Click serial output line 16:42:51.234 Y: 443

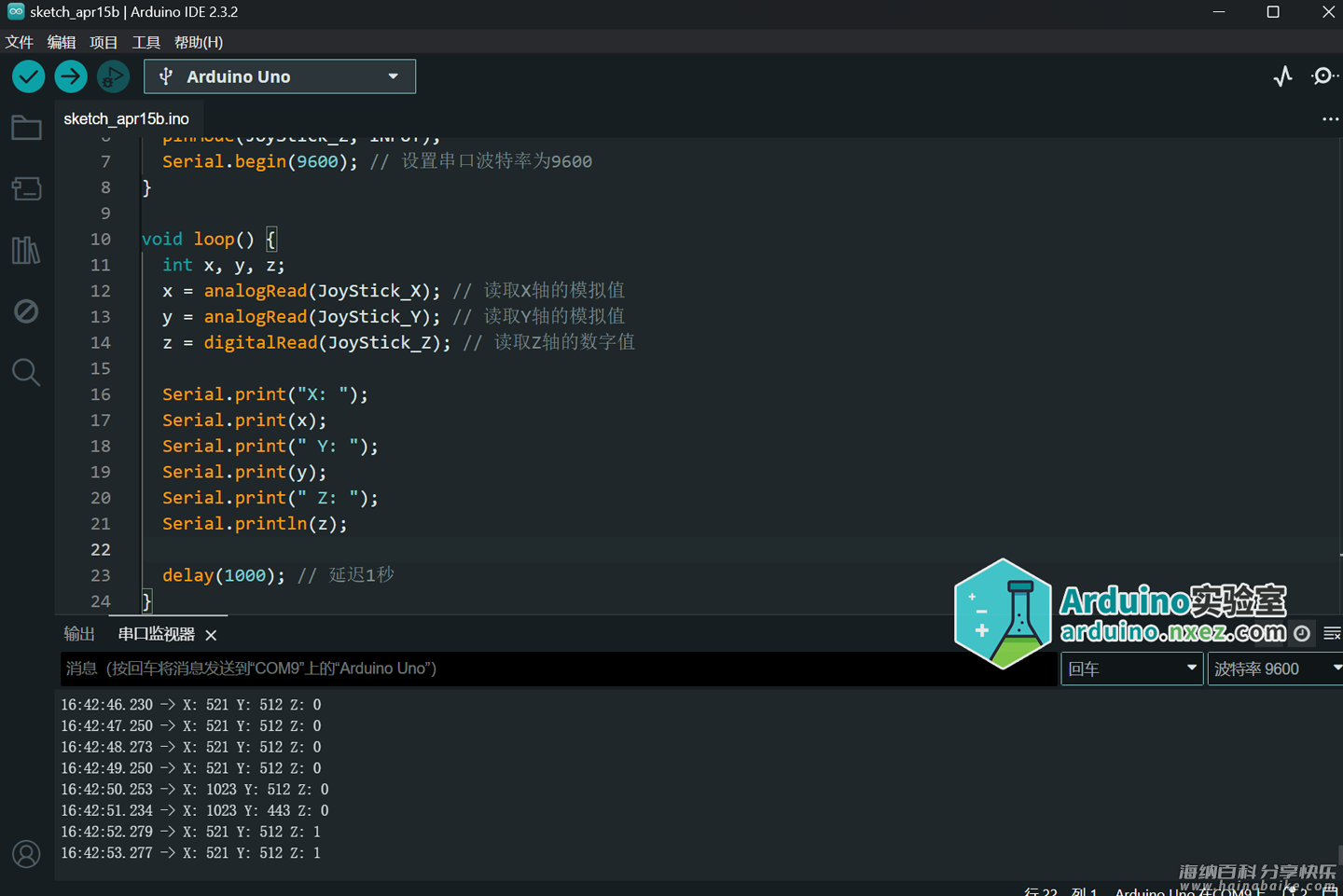[195, 811]
